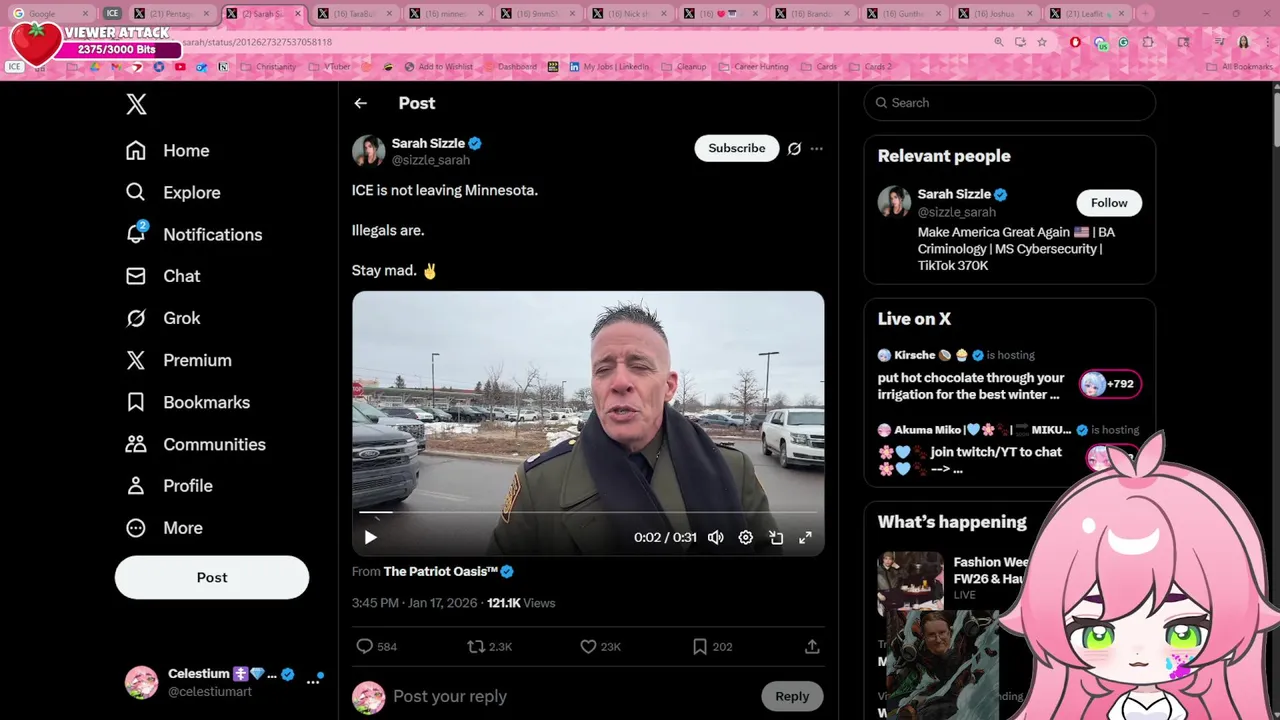Follow Sarah Sizzle in Relevant people
1280x720 pixels.
tap(1109, 203)
